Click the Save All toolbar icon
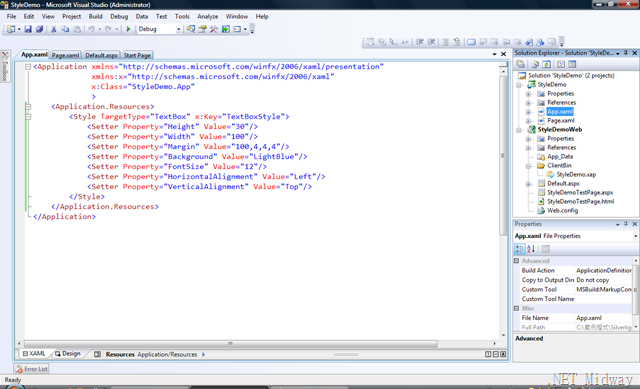640x389 pixels. 39,29
